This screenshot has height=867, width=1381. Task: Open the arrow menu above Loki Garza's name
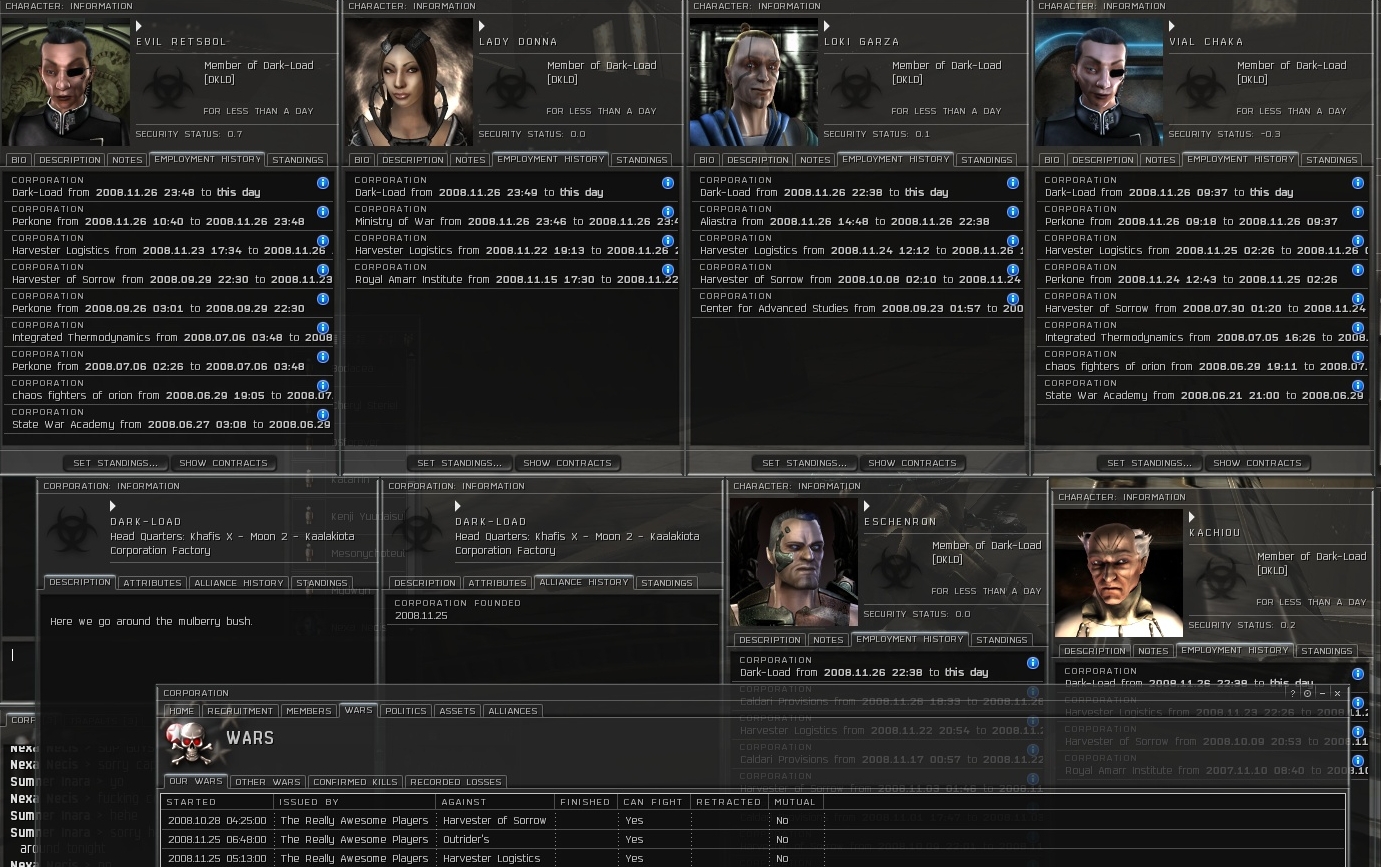pyautogui.click(x=827, y=27)
